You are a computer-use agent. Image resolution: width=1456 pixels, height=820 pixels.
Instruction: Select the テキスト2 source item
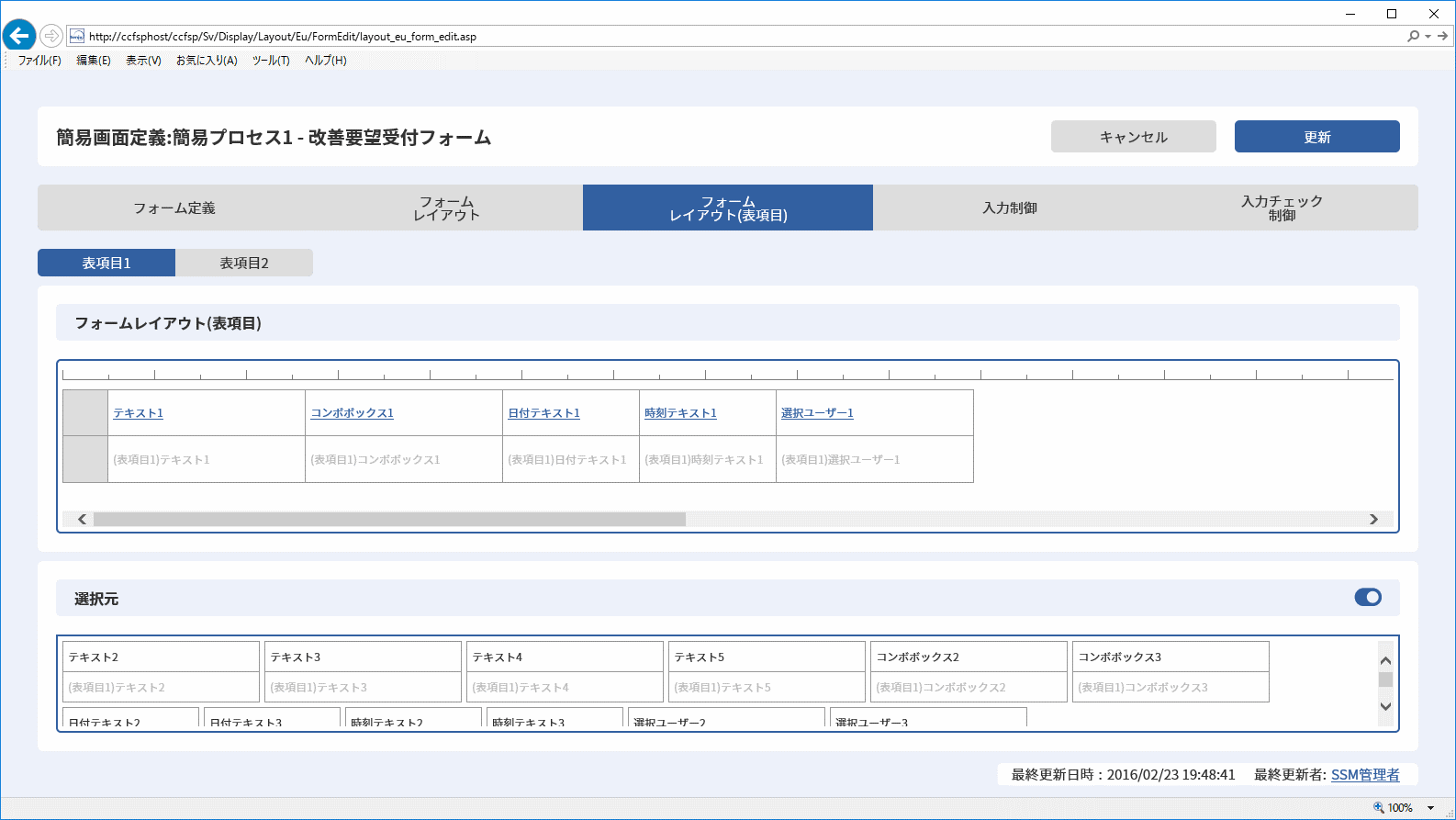point(162,672)
